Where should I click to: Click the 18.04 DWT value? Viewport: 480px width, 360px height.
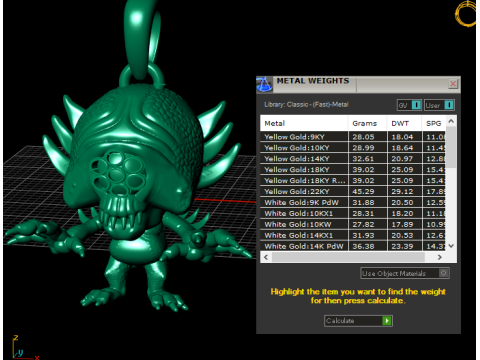click(x=402, y=137)
